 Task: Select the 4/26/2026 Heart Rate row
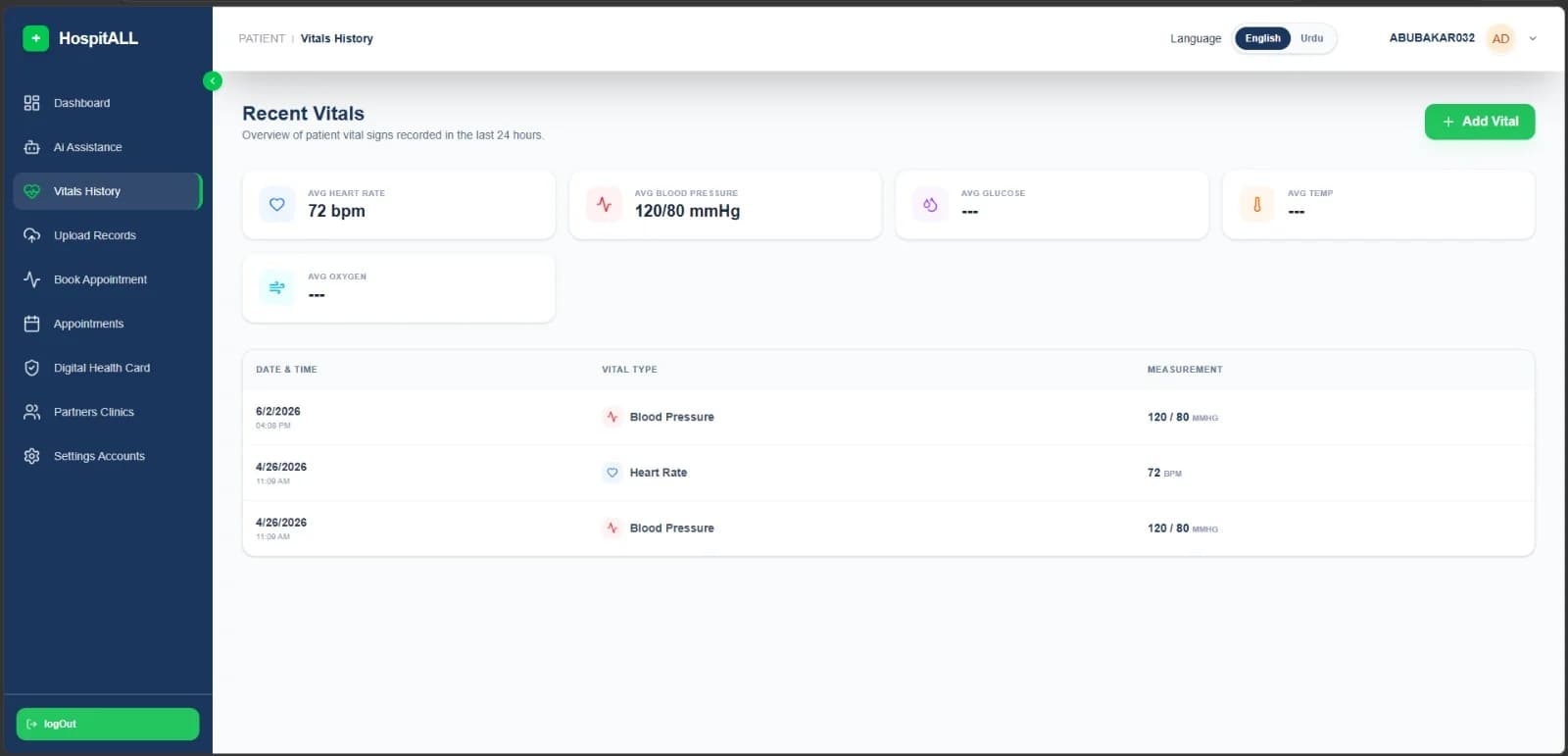(888, 473)
